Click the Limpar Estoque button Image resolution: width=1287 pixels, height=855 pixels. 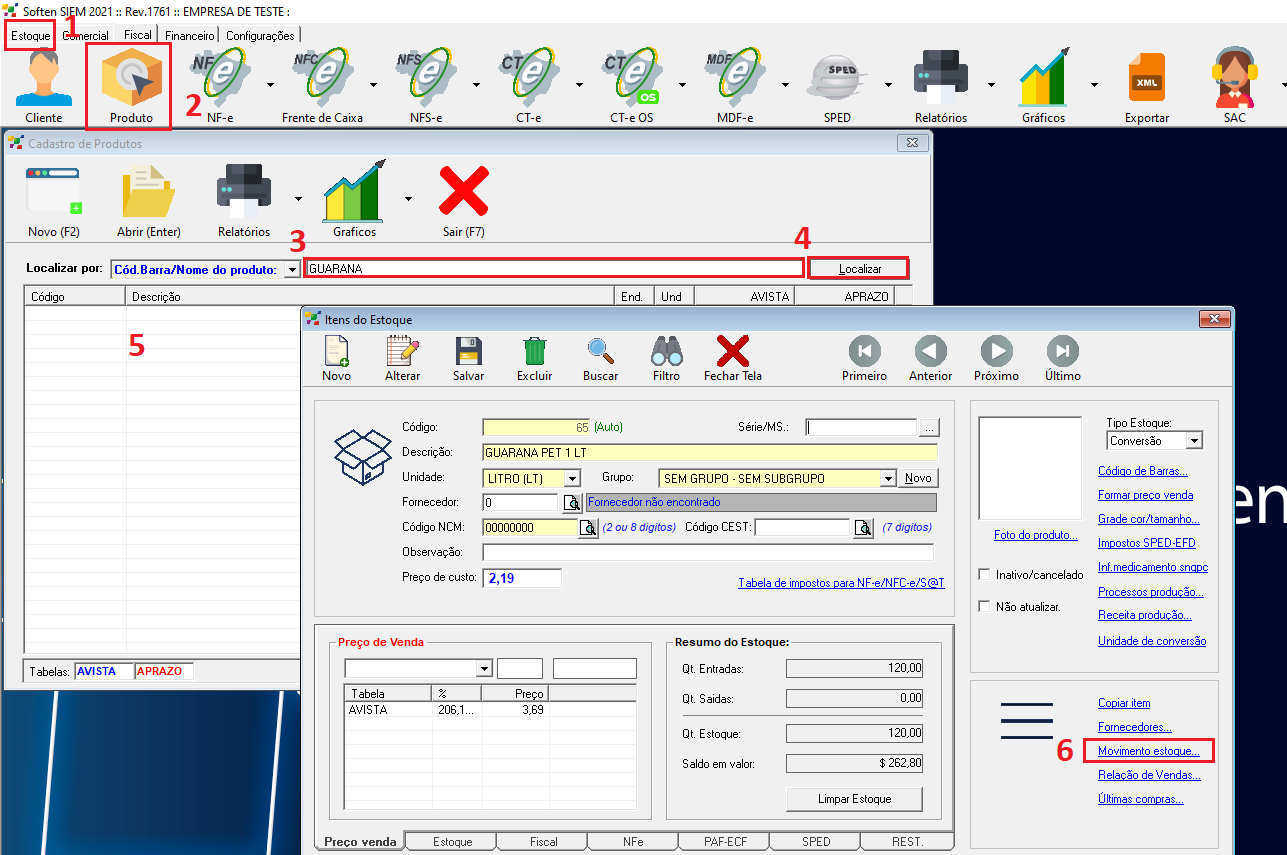[854, 799]
